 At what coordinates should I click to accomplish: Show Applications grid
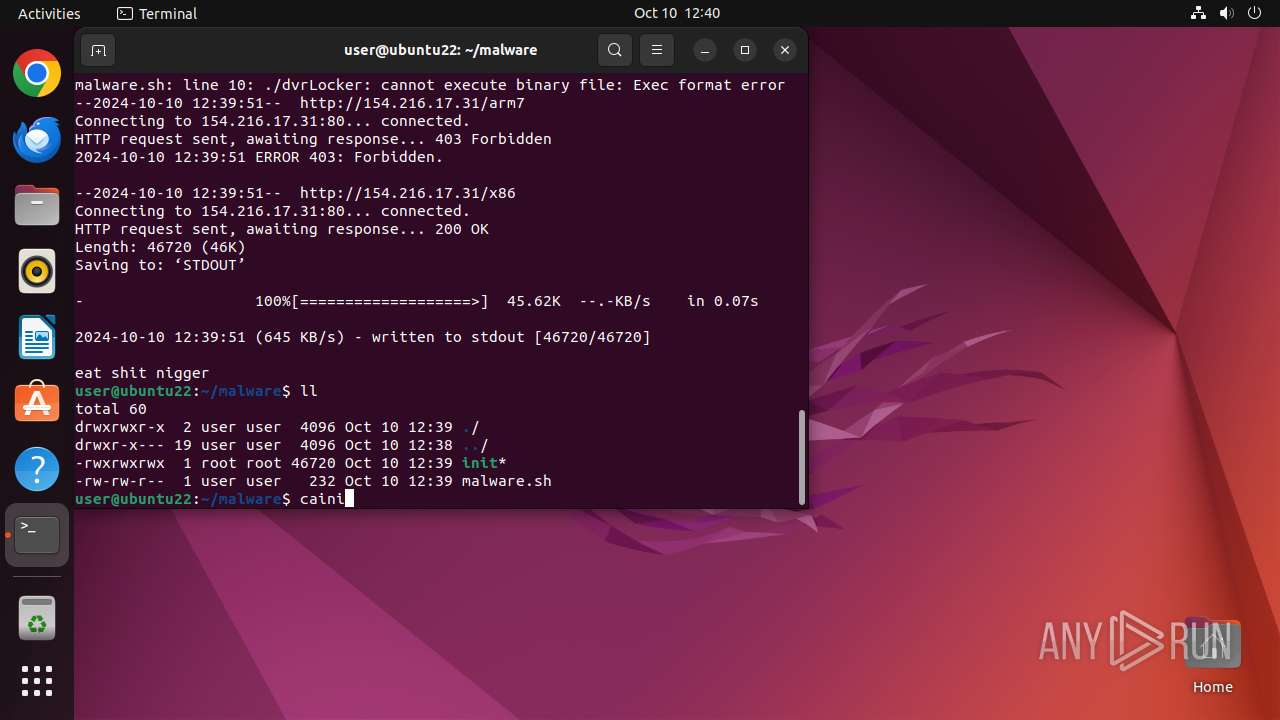point(37,681)
